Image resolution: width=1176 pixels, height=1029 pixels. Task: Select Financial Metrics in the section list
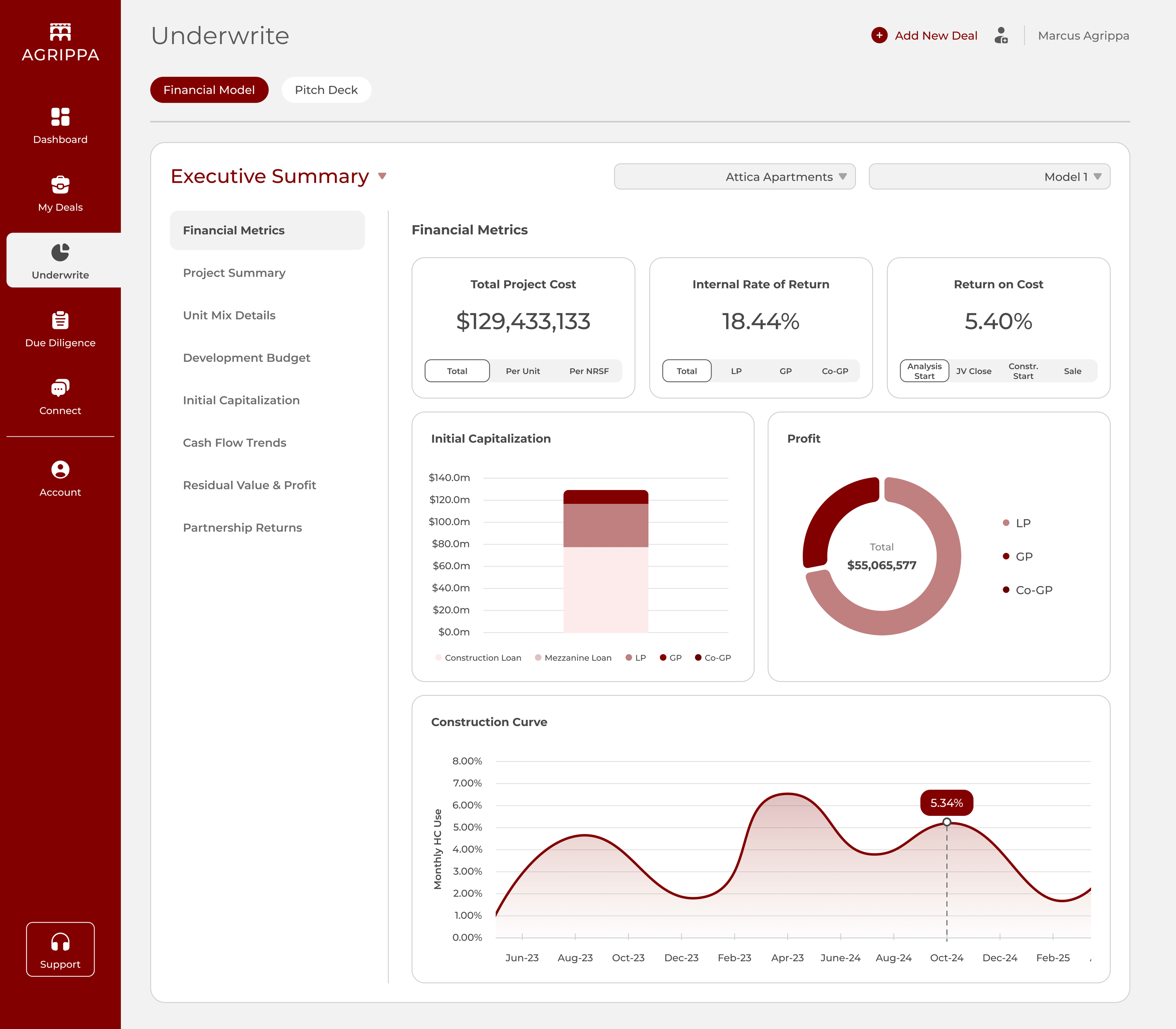point(268,230)
